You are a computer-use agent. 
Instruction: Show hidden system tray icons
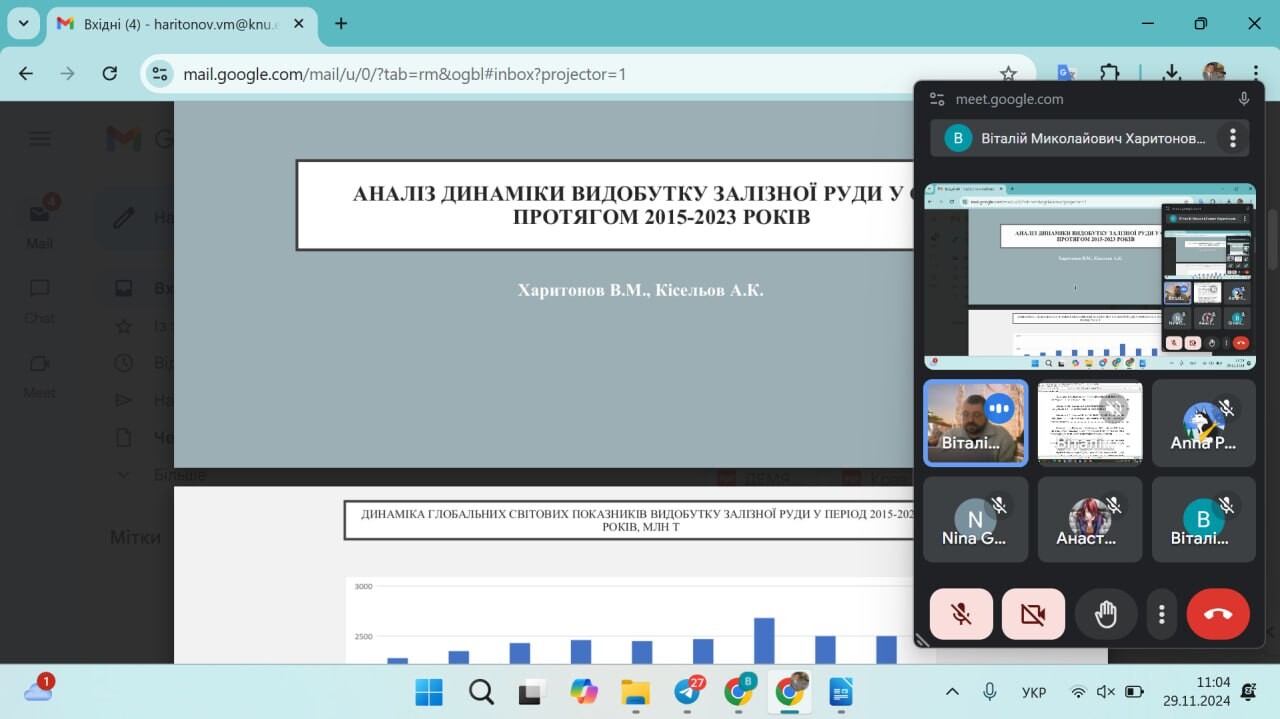tap(952, 691)
